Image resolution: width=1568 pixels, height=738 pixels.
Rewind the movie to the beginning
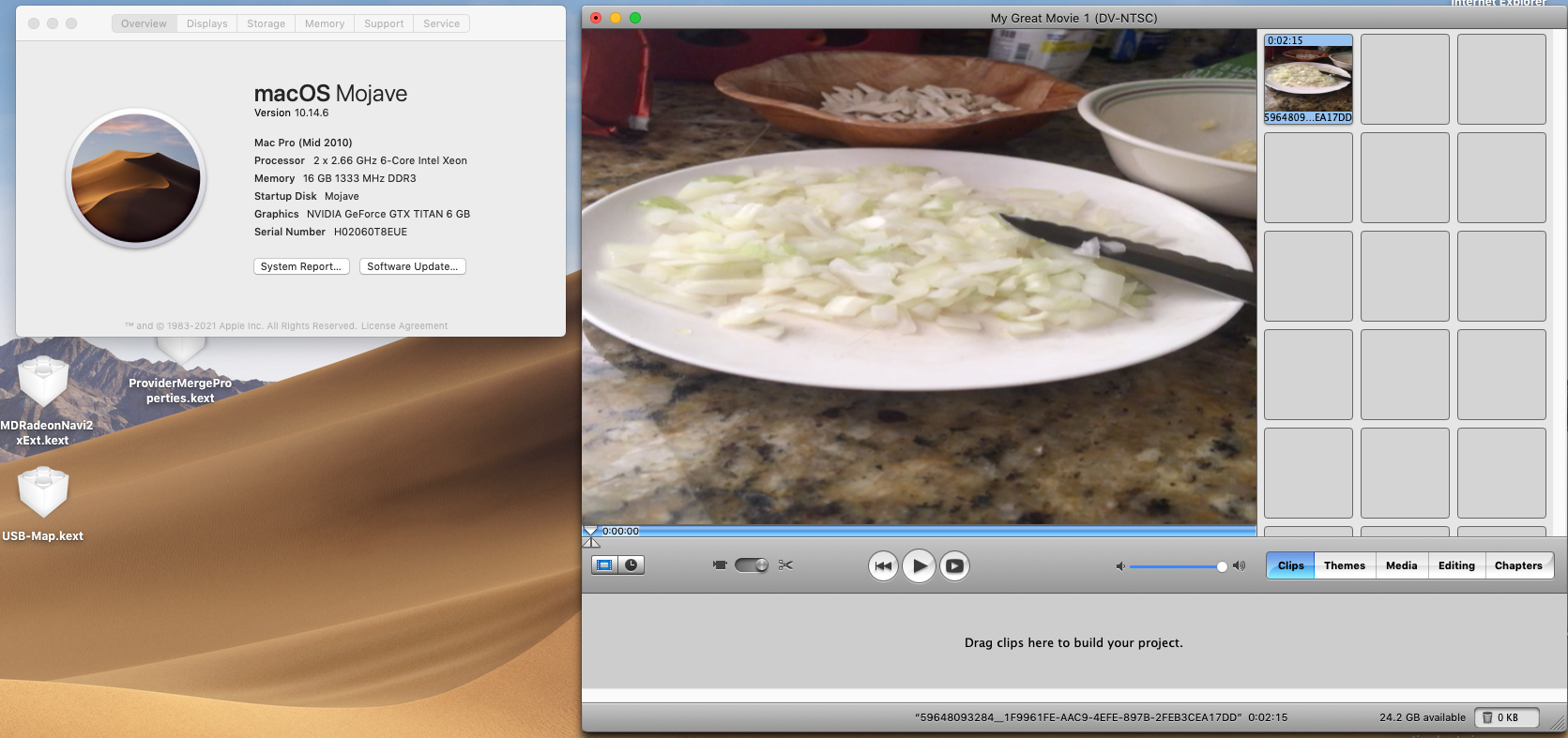[x=883, y=565]
